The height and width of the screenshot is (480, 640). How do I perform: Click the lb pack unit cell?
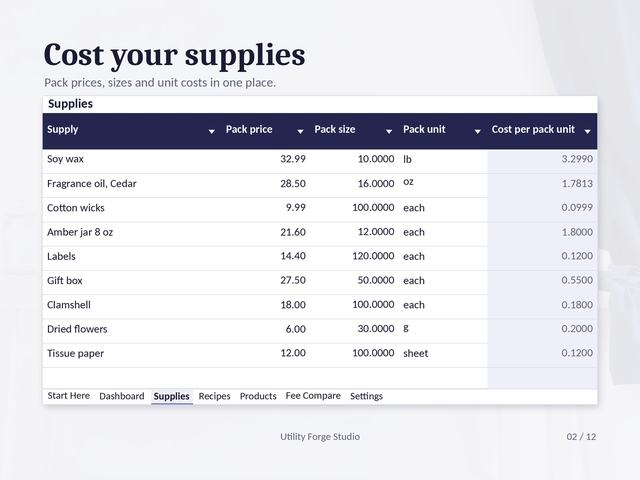point(443,159)
